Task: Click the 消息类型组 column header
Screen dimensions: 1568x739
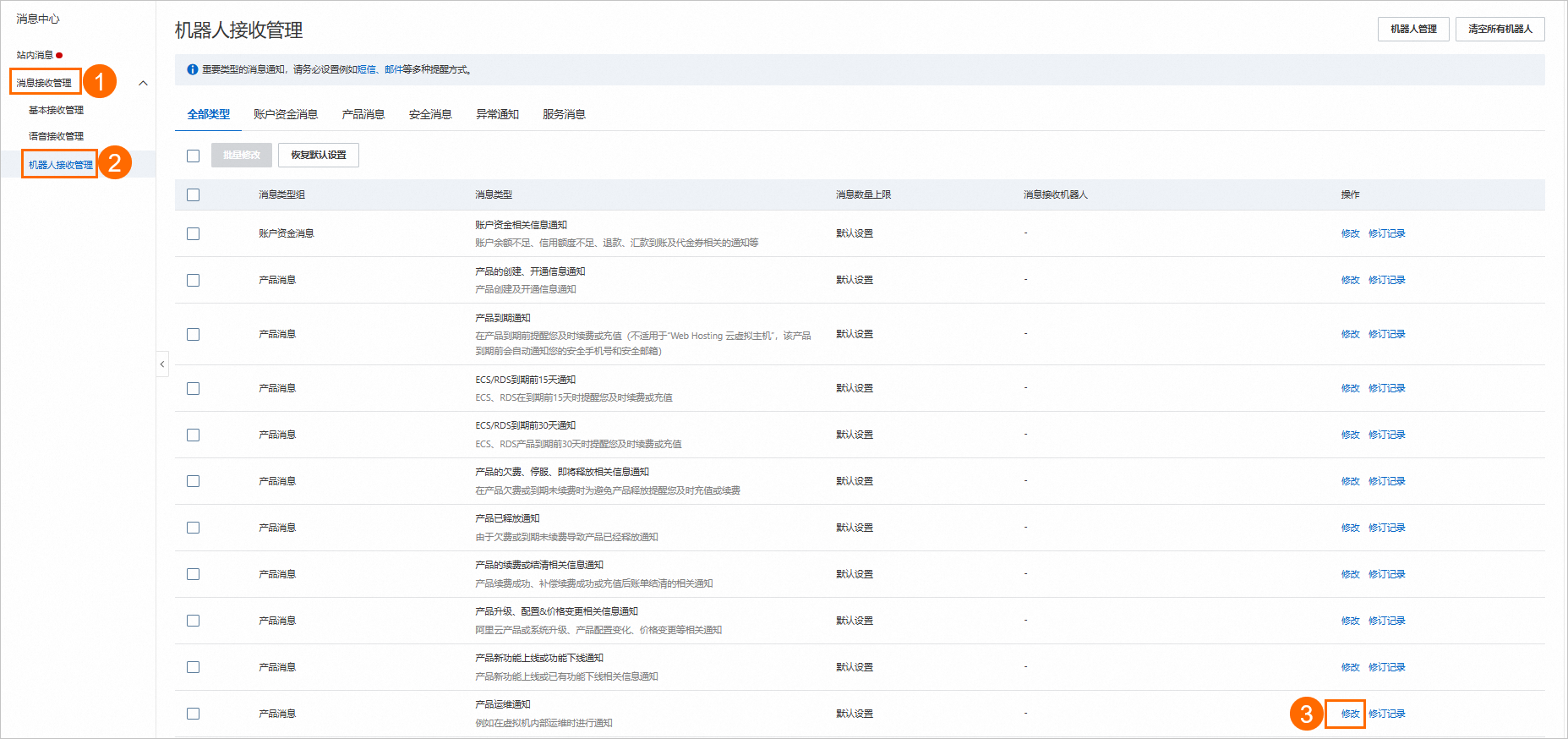Action: 281,194
